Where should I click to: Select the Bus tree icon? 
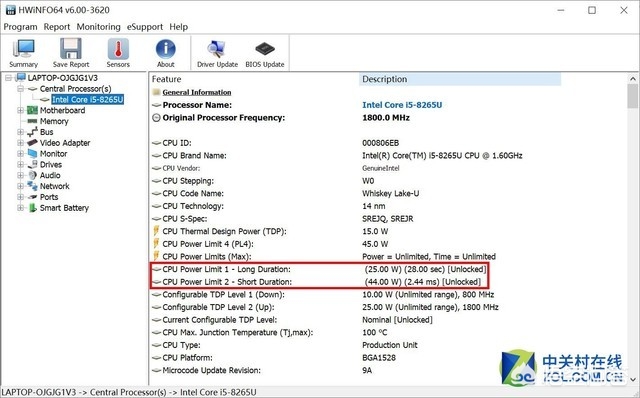(x=32, y=132)
